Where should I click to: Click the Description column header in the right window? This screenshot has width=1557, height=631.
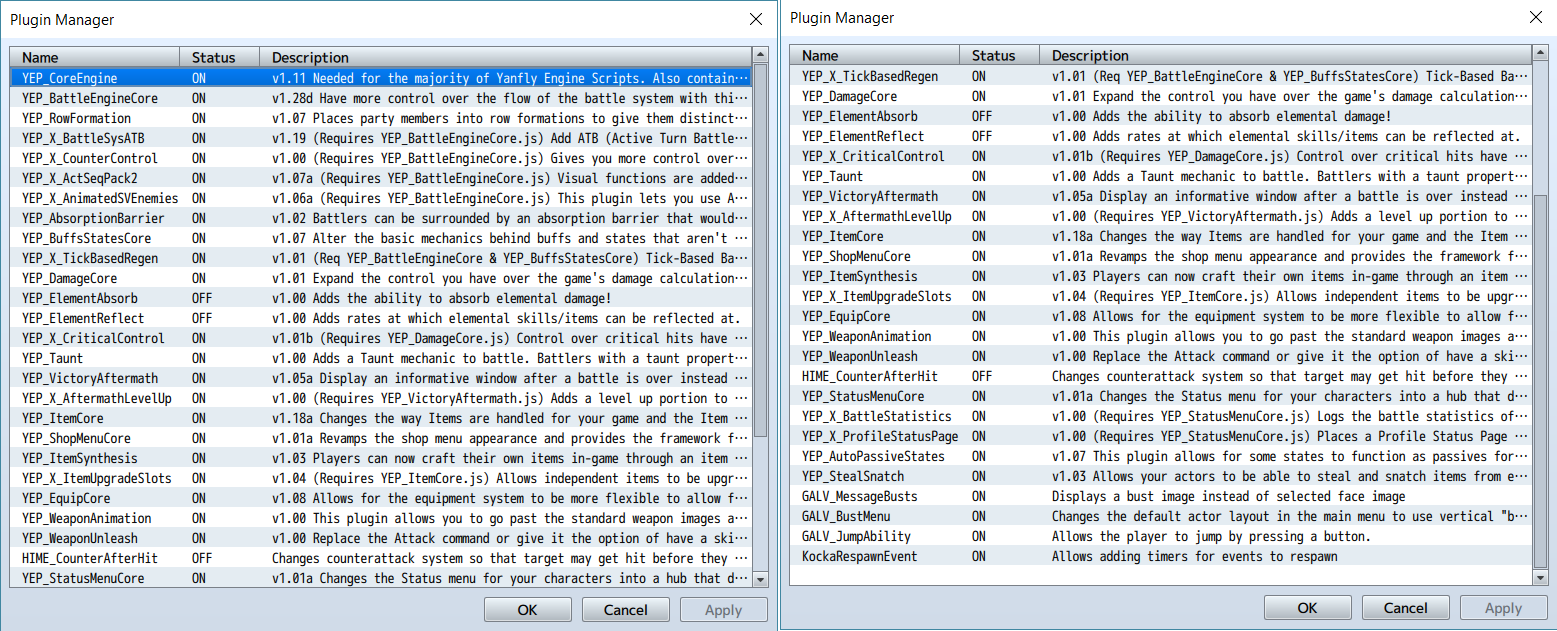pyautogui.click(x=1286, y=55)
